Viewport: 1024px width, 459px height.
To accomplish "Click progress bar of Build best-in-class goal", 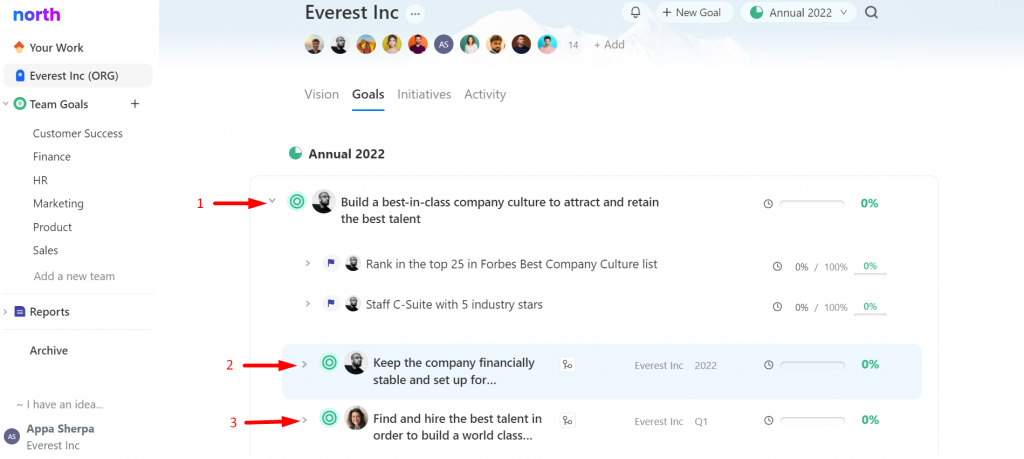I will point(812,204).
